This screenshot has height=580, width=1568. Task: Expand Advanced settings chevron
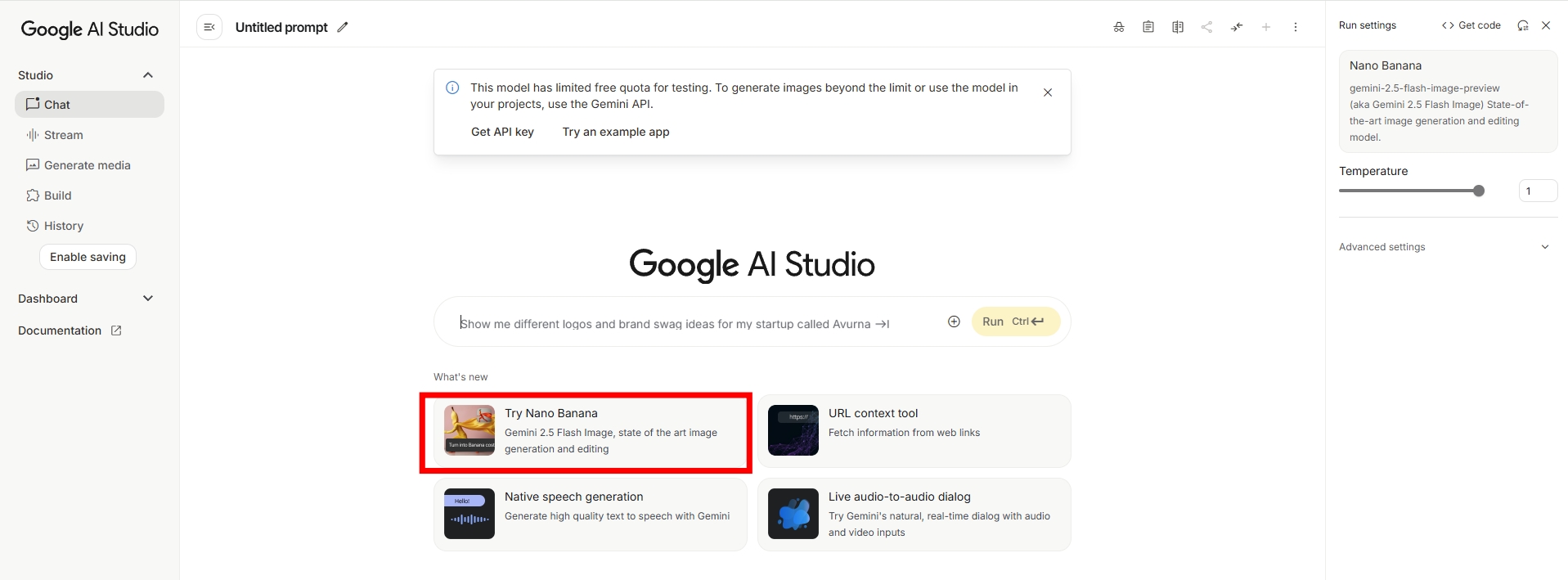[1545, 247]
